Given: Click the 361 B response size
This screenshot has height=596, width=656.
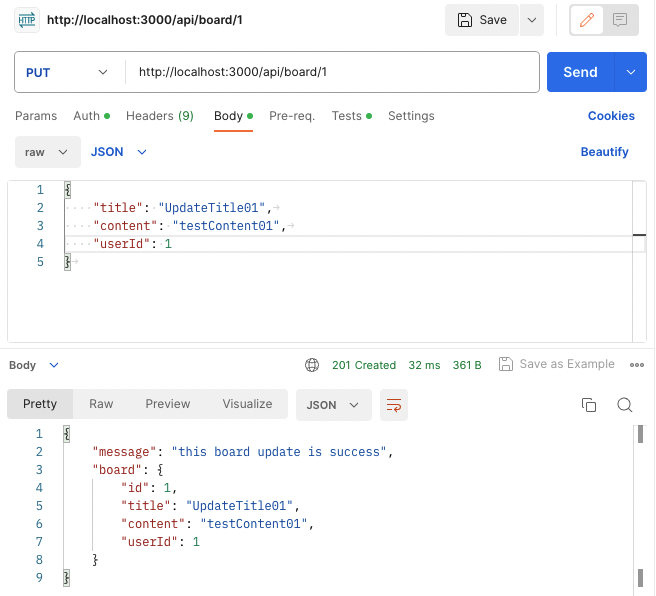Looking at the screenshot, I should pos(467,365).
